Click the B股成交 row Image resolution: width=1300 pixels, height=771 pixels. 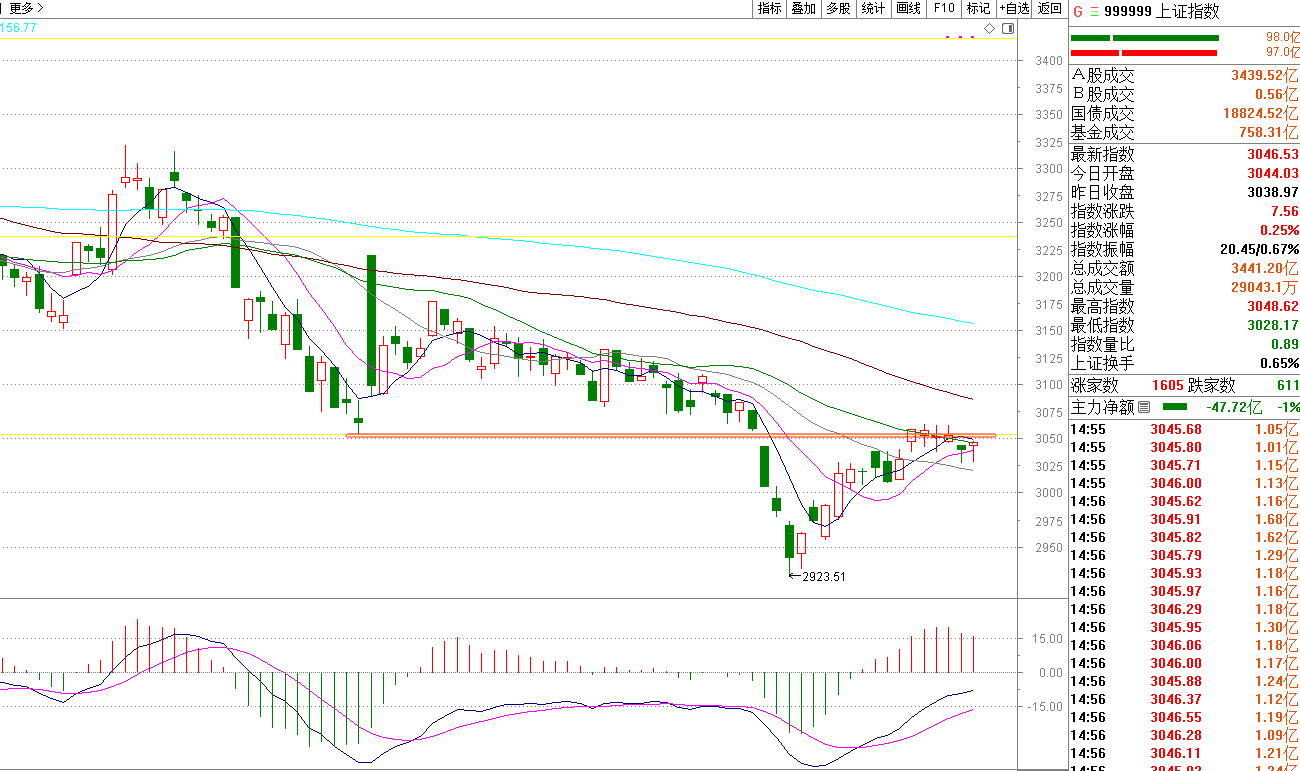[x=1184, y=94]
